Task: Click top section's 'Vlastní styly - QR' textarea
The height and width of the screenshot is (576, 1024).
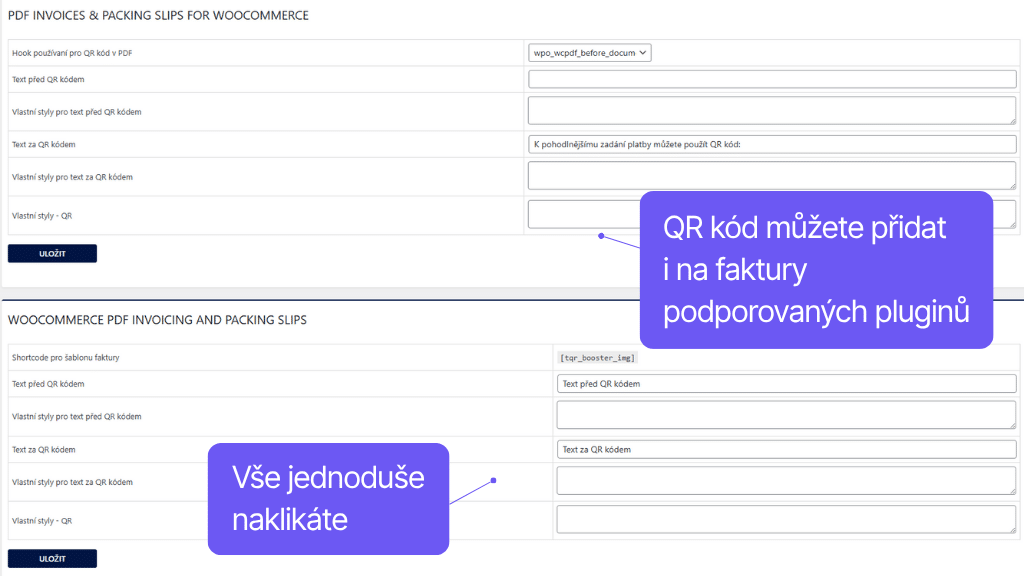Action: point(580,214)
